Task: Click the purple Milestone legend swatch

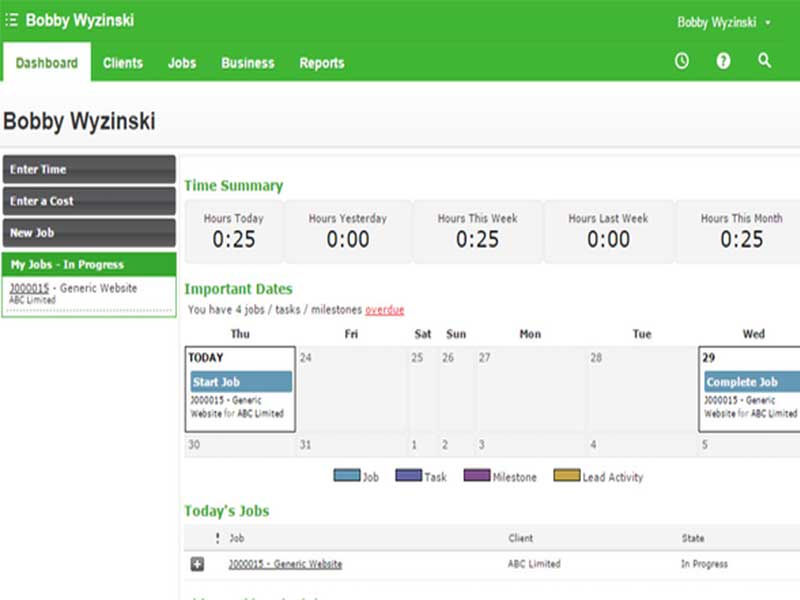Action: coord(477,476)
